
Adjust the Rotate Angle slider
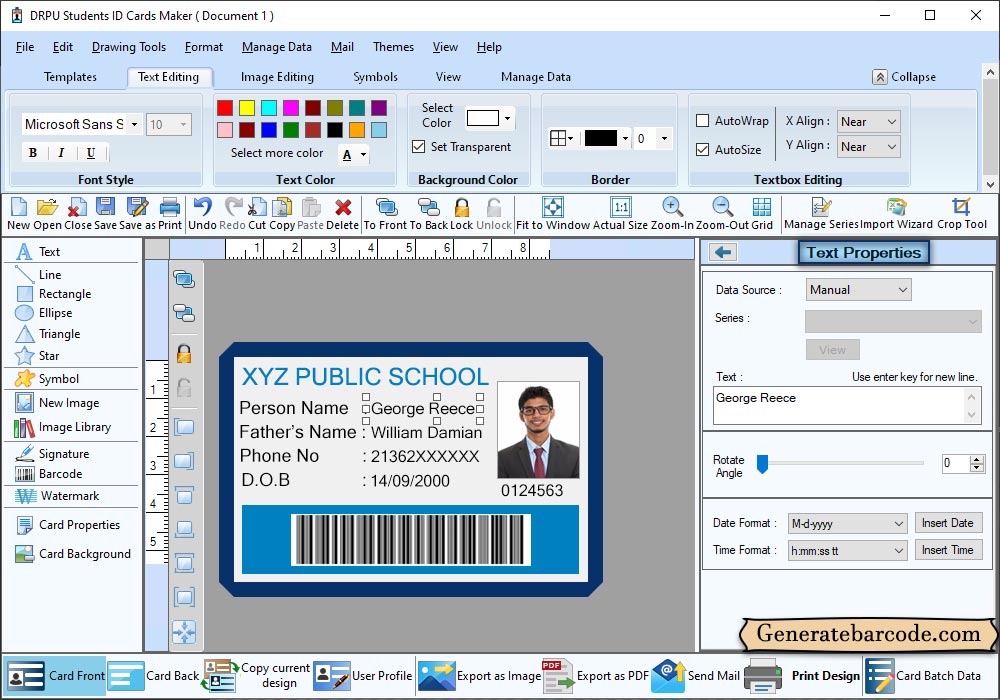tap(762, 463)
